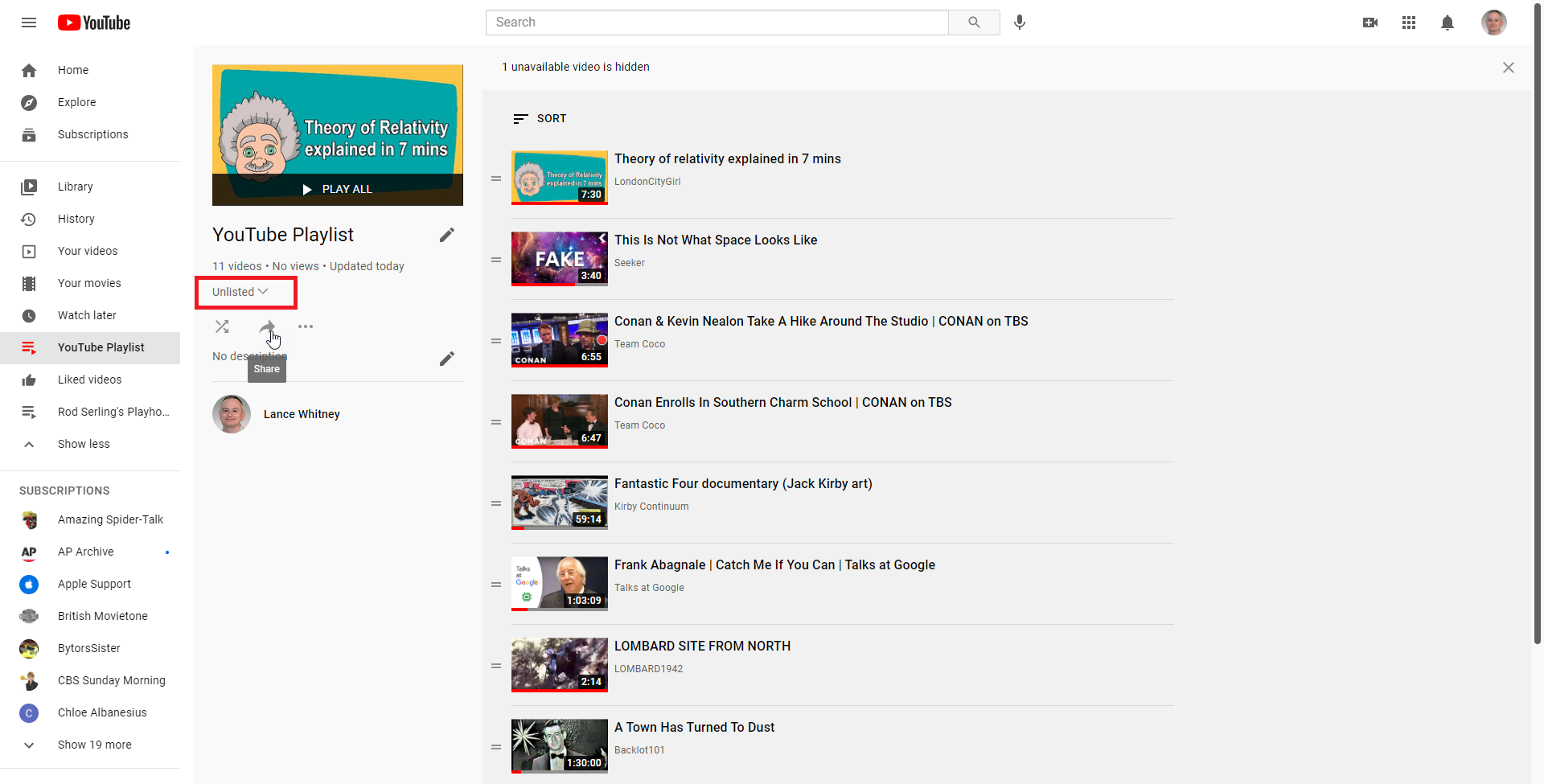
Task: Edit the playlist title pencil
Action: pos(447,235)
